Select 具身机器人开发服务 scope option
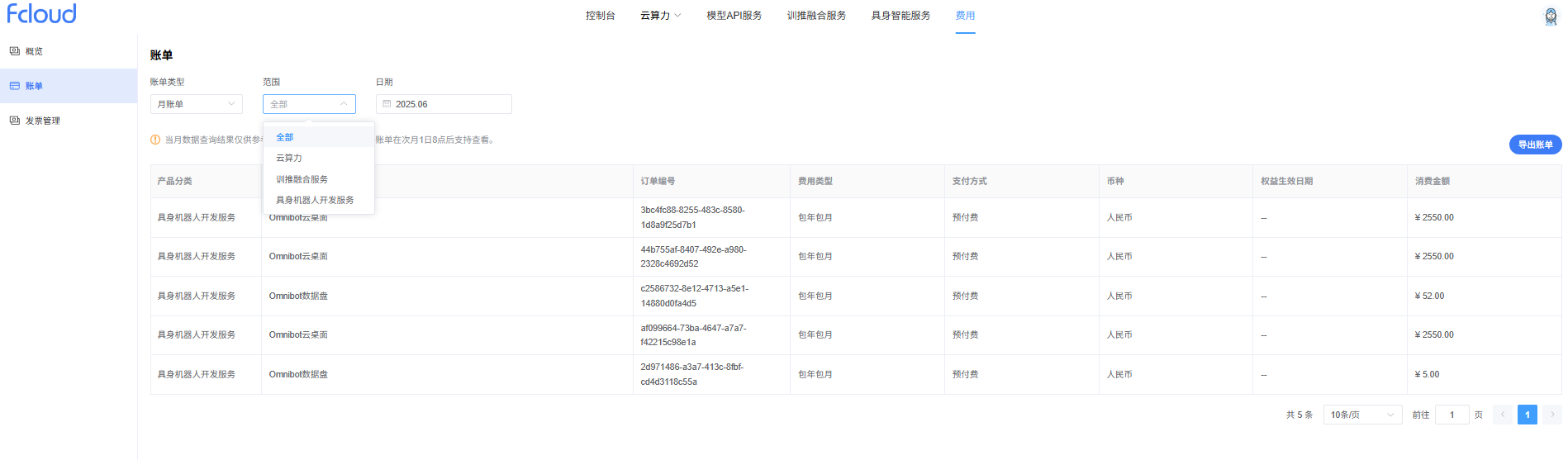This screenshot has height=460, width=1568. point(315,200)
